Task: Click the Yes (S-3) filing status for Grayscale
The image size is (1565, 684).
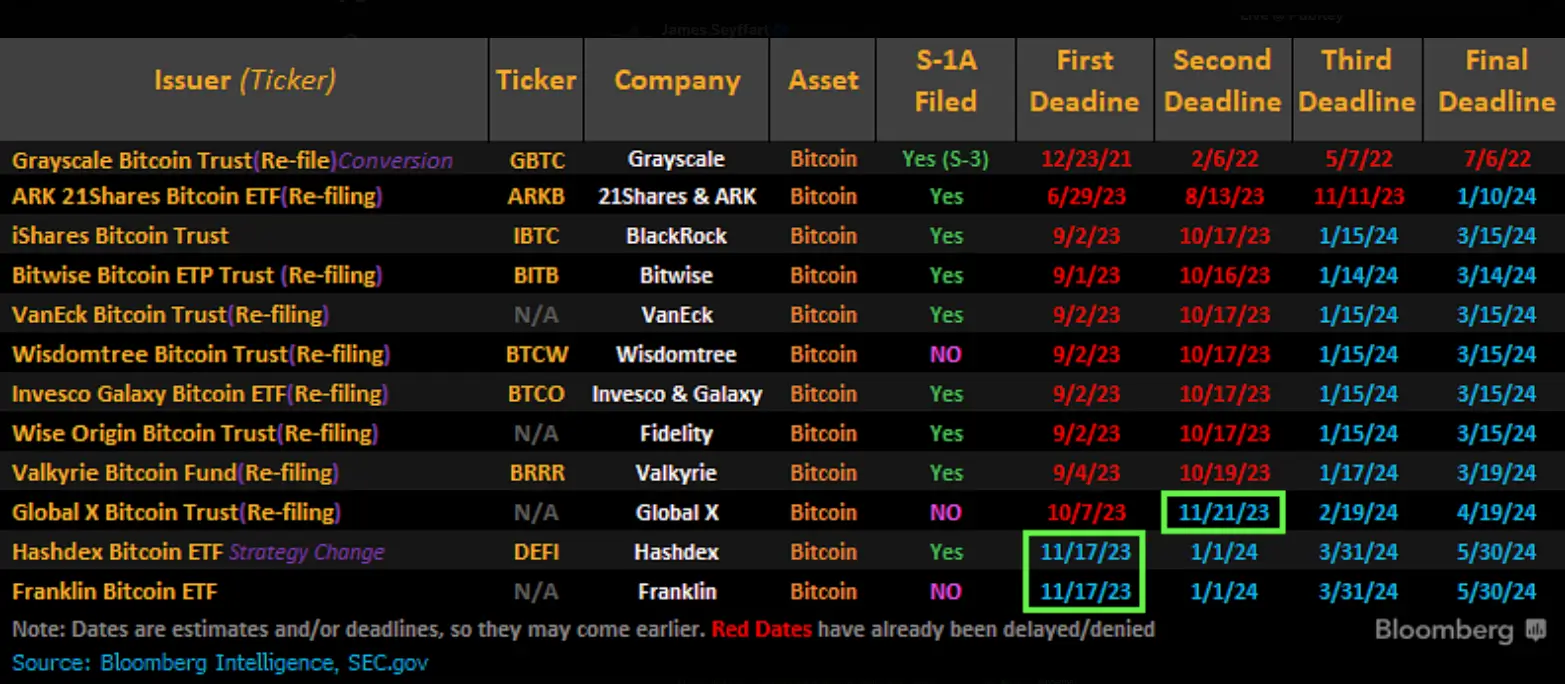Action: click(x=945, y=160)
